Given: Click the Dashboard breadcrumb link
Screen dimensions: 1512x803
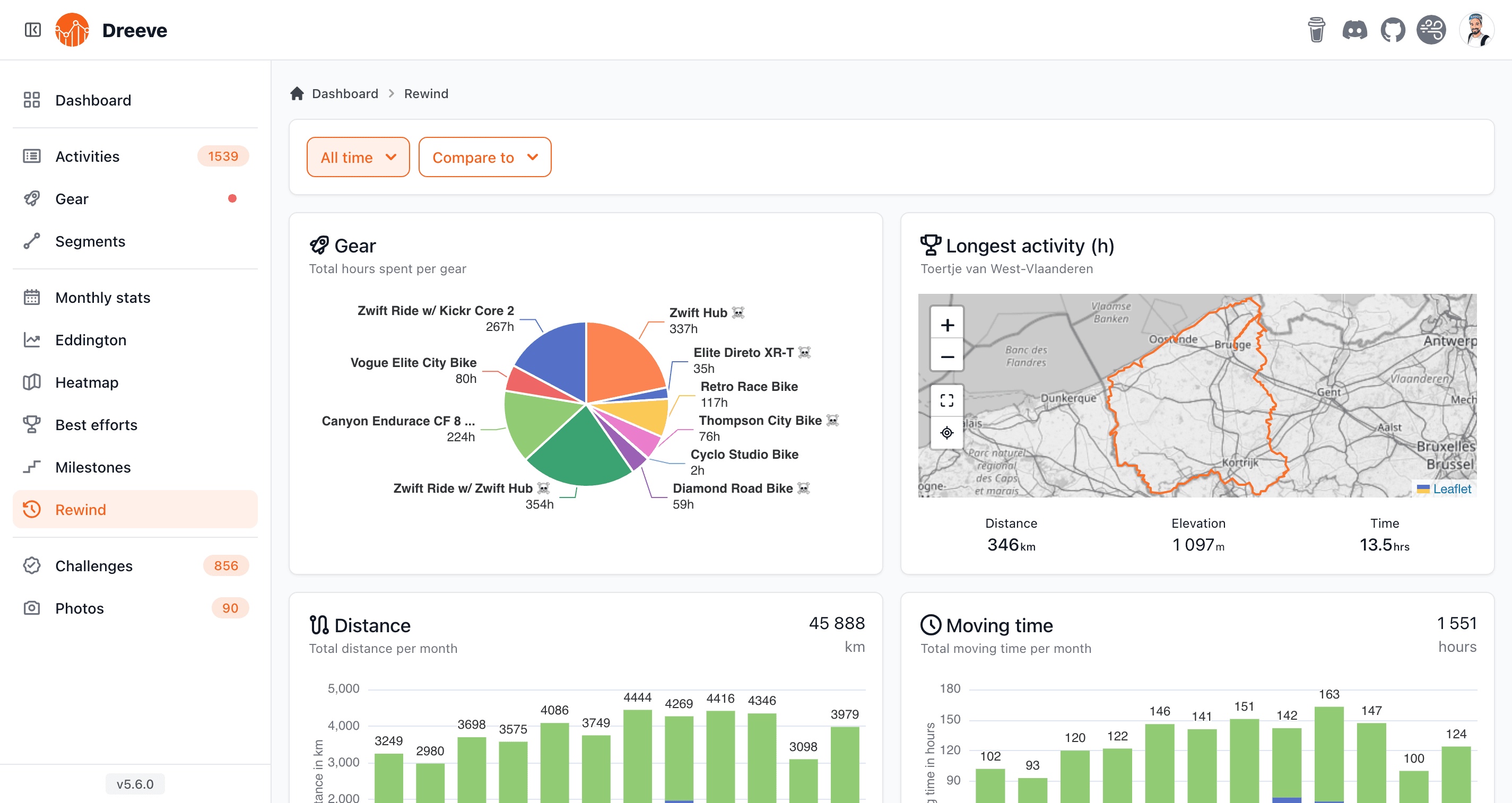Looking at the screenshot, I should tap(345, 94).
